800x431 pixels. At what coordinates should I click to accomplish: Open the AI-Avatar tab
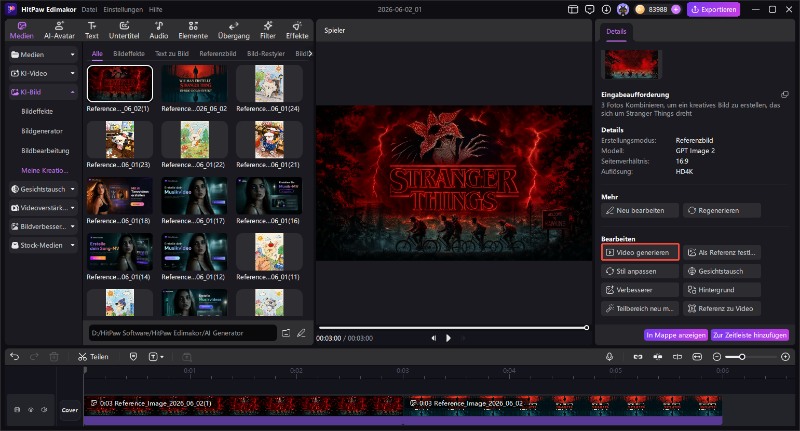point(59,31)
